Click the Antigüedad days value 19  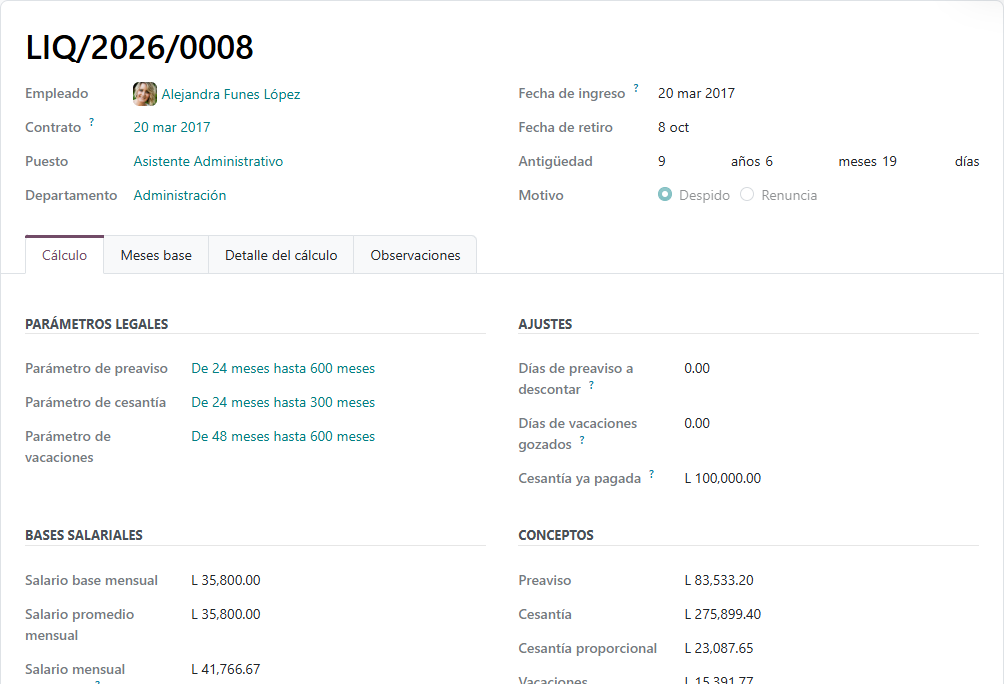[889, 161]
